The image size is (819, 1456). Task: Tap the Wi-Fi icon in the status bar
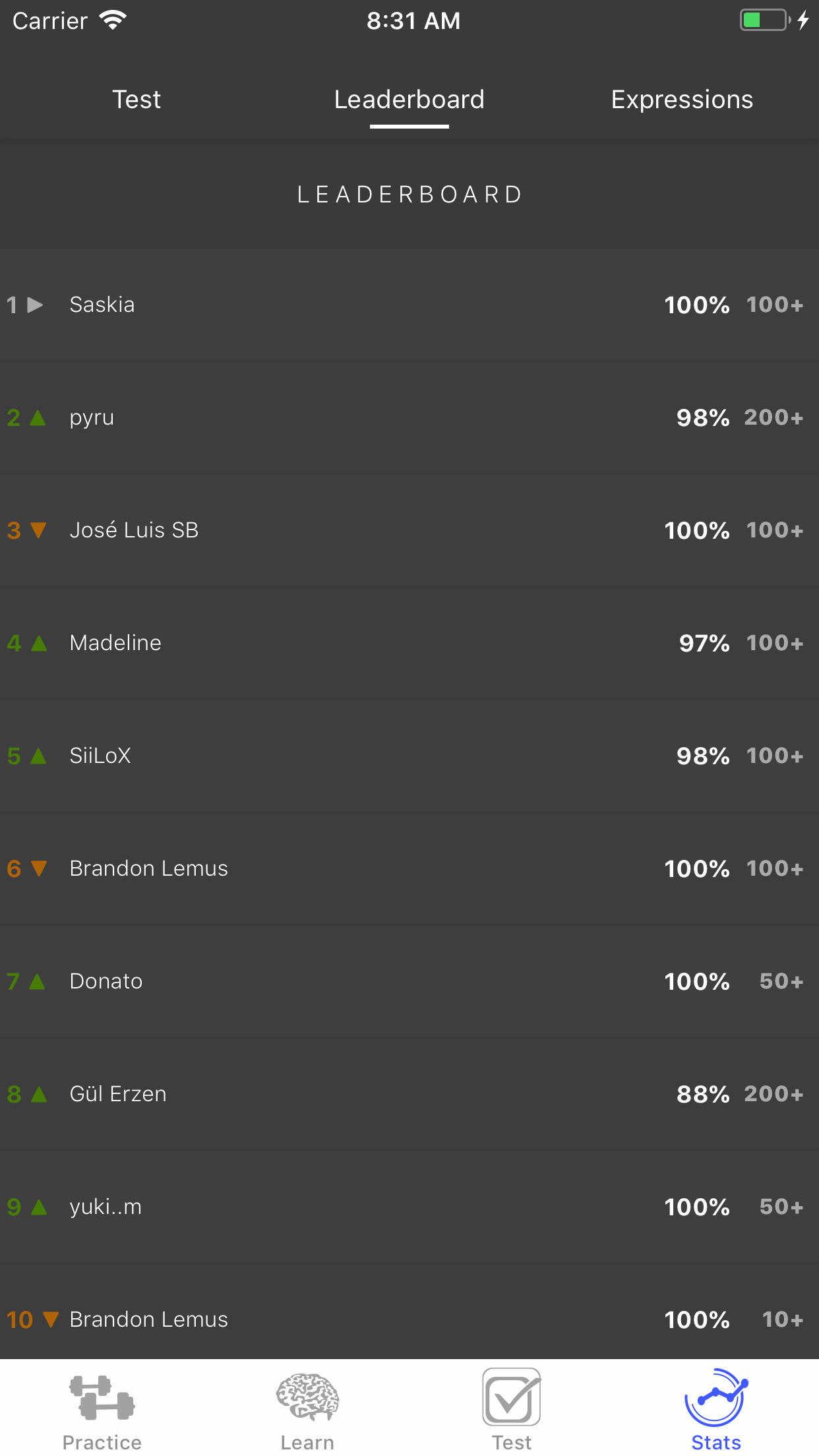(x=113, y=20)
